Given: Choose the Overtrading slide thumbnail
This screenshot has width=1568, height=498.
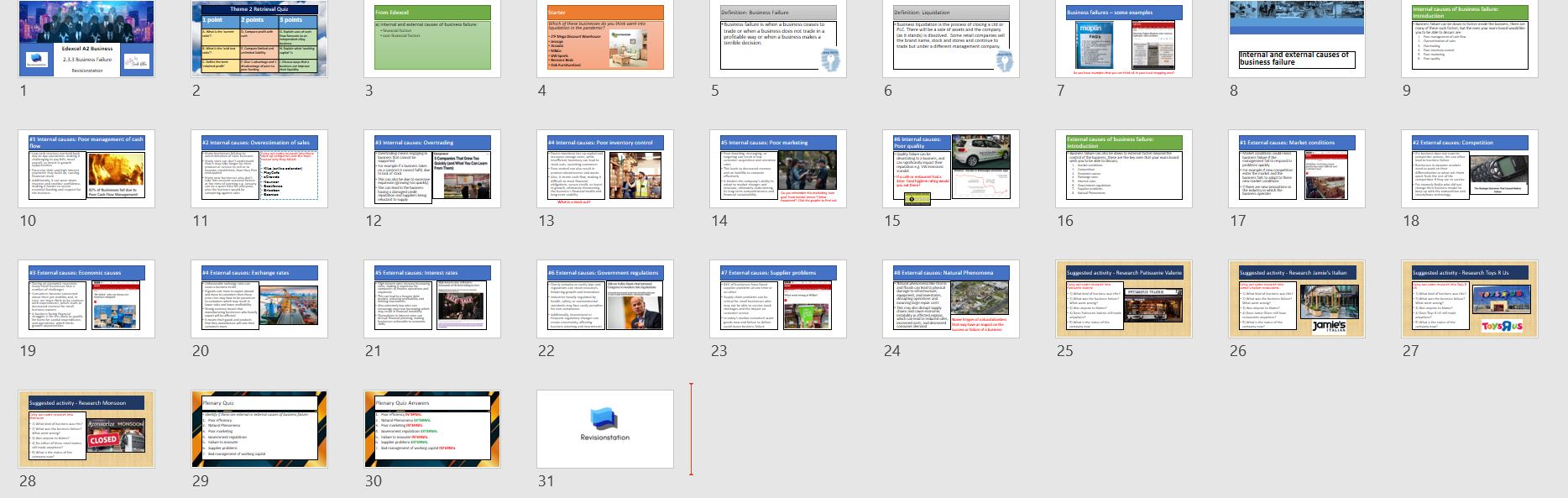Looking at the screenshot, I should [x=431, y=169].
